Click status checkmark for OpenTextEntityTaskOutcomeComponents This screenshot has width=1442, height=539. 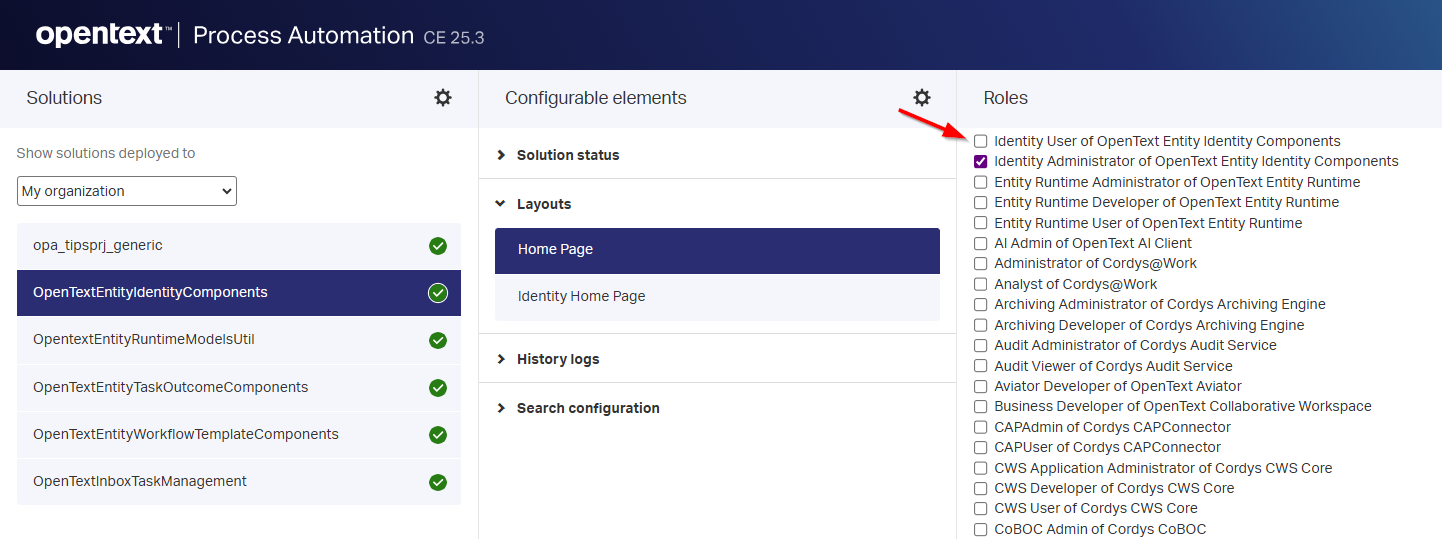[438, 387]
